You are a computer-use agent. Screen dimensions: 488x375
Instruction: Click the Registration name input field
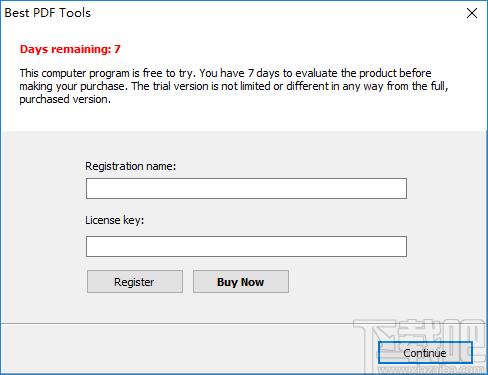pos(246,188)
